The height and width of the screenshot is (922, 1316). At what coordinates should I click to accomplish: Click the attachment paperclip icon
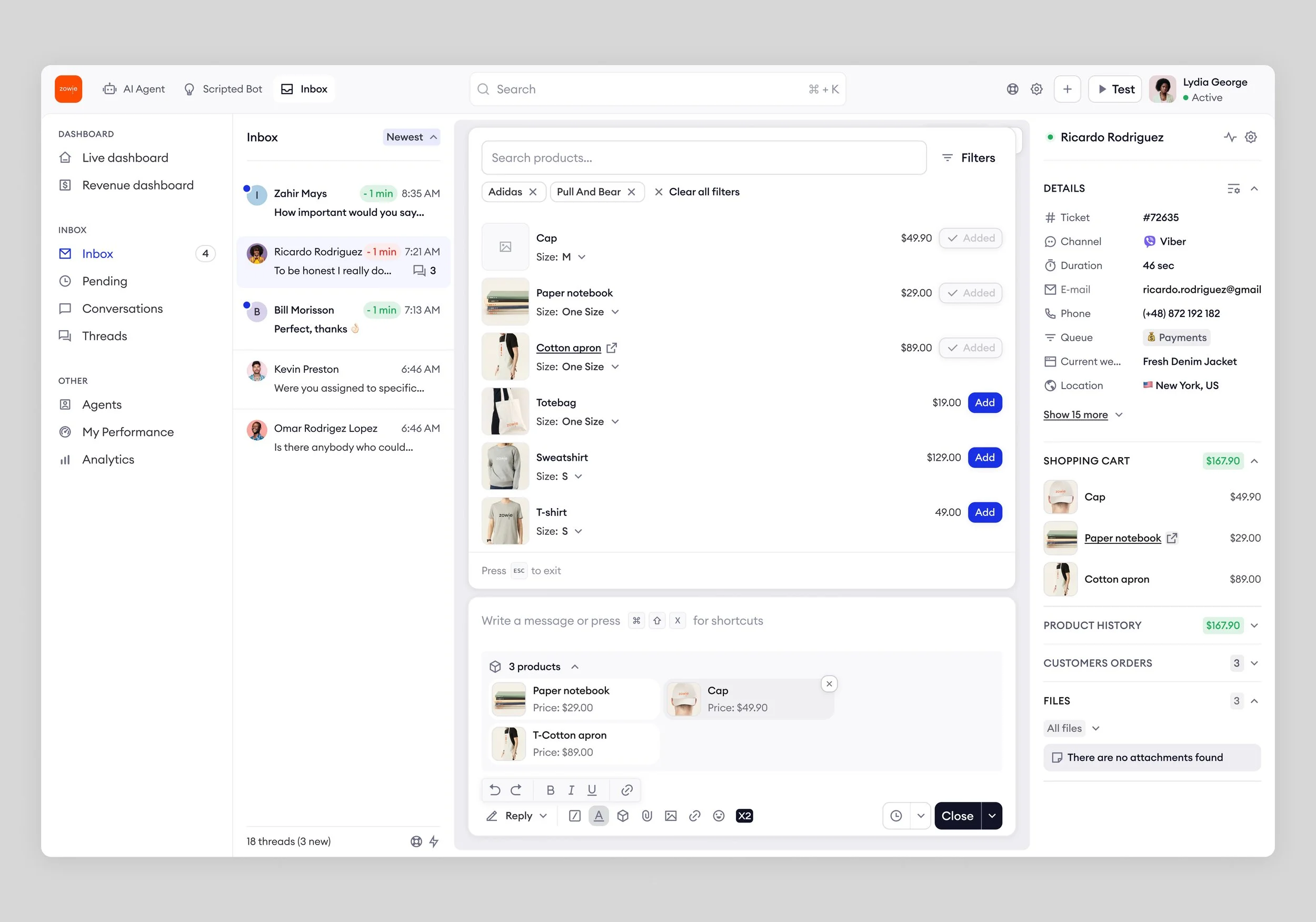646,816
